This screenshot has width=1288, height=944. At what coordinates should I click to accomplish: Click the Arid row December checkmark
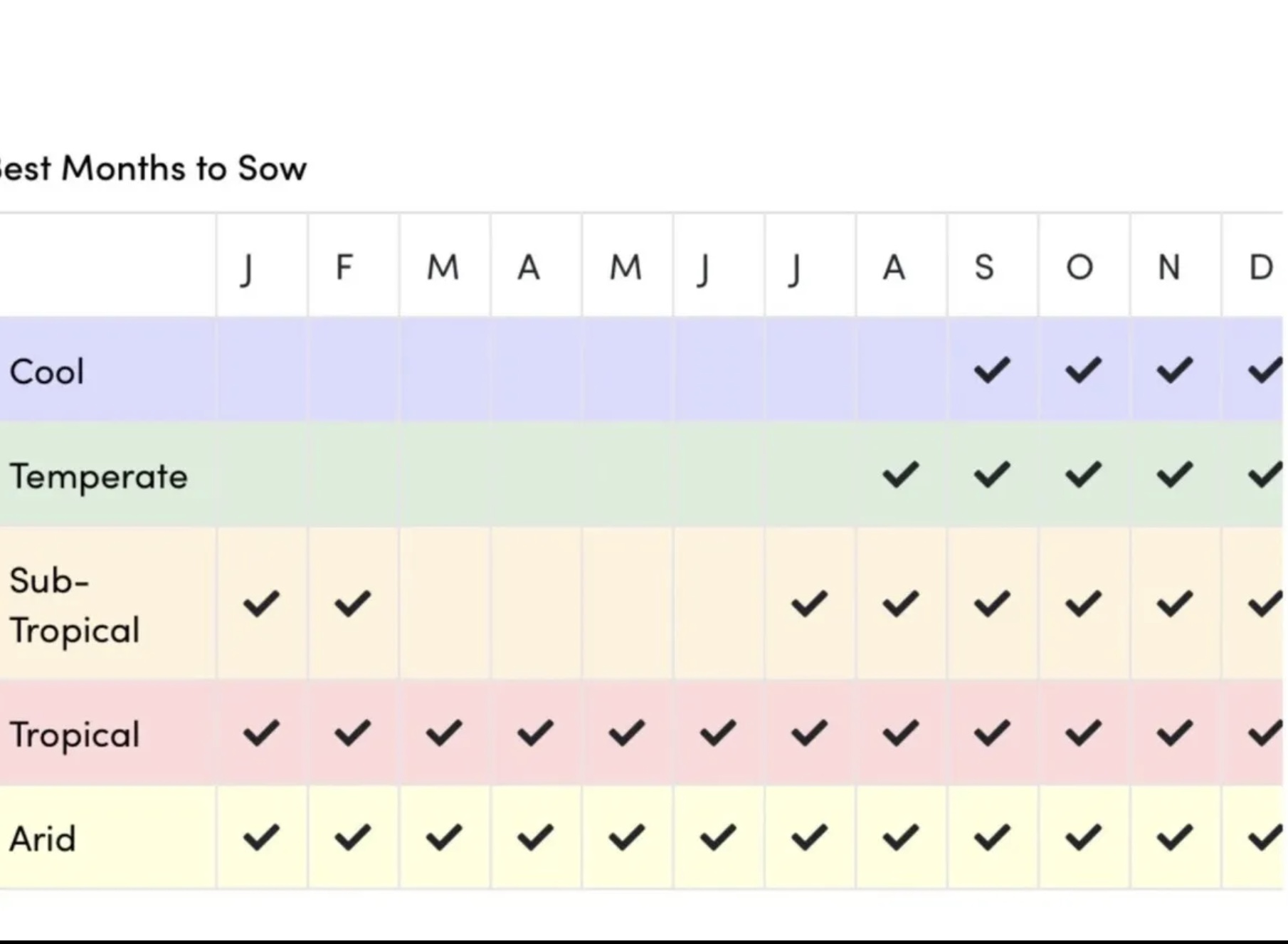point(1265,837)
